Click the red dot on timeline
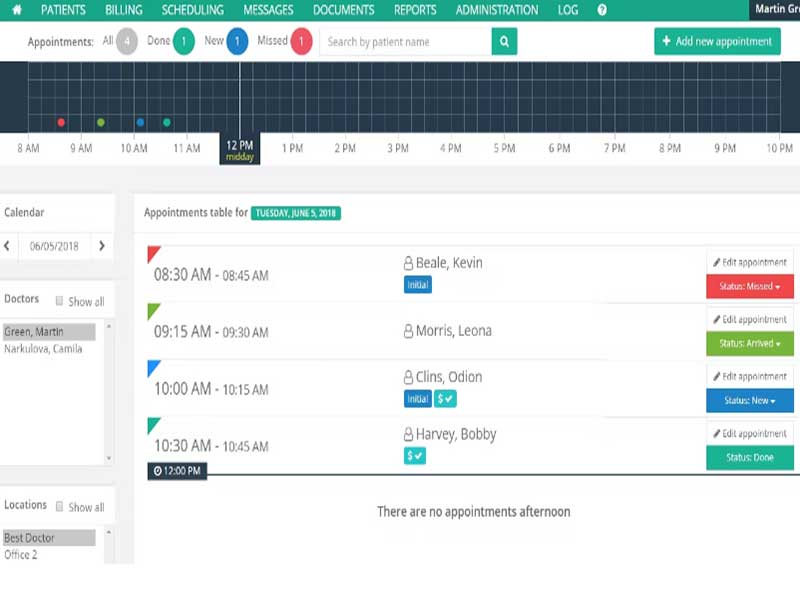 click(61, 122)
